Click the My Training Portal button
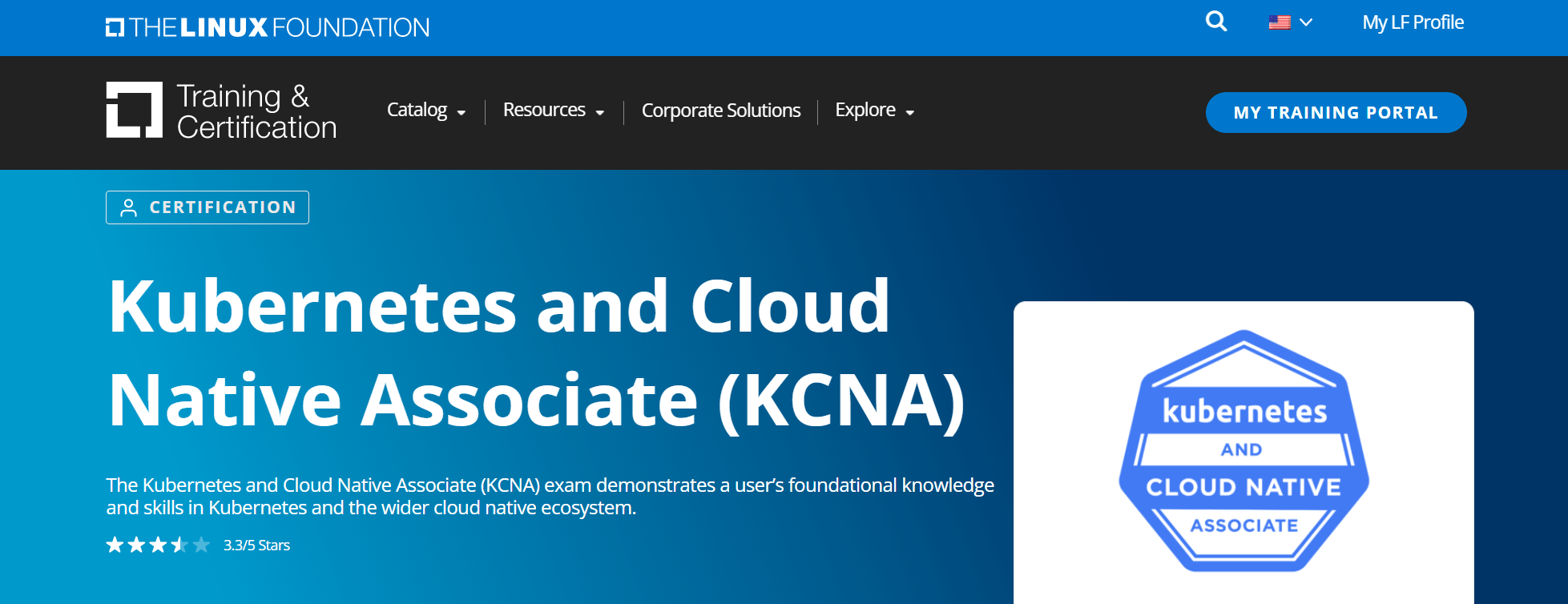Screen dimensions: 1568x604 (x=1336, y=113)
